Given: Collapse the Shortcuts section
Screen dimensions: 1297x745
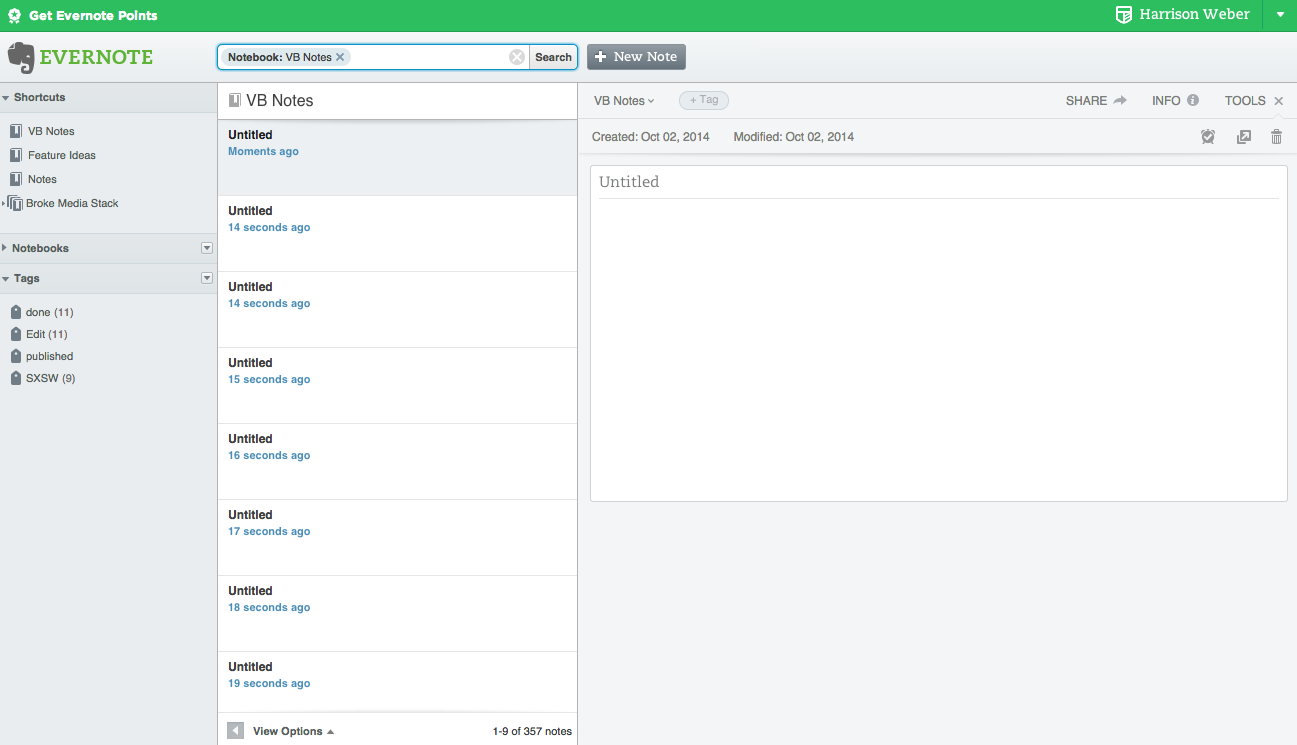Looking at the screenshot, I should [5, 98].
